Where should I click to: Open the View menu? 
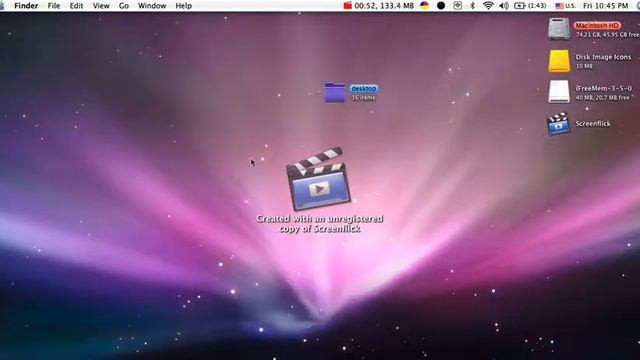(101, 6)
